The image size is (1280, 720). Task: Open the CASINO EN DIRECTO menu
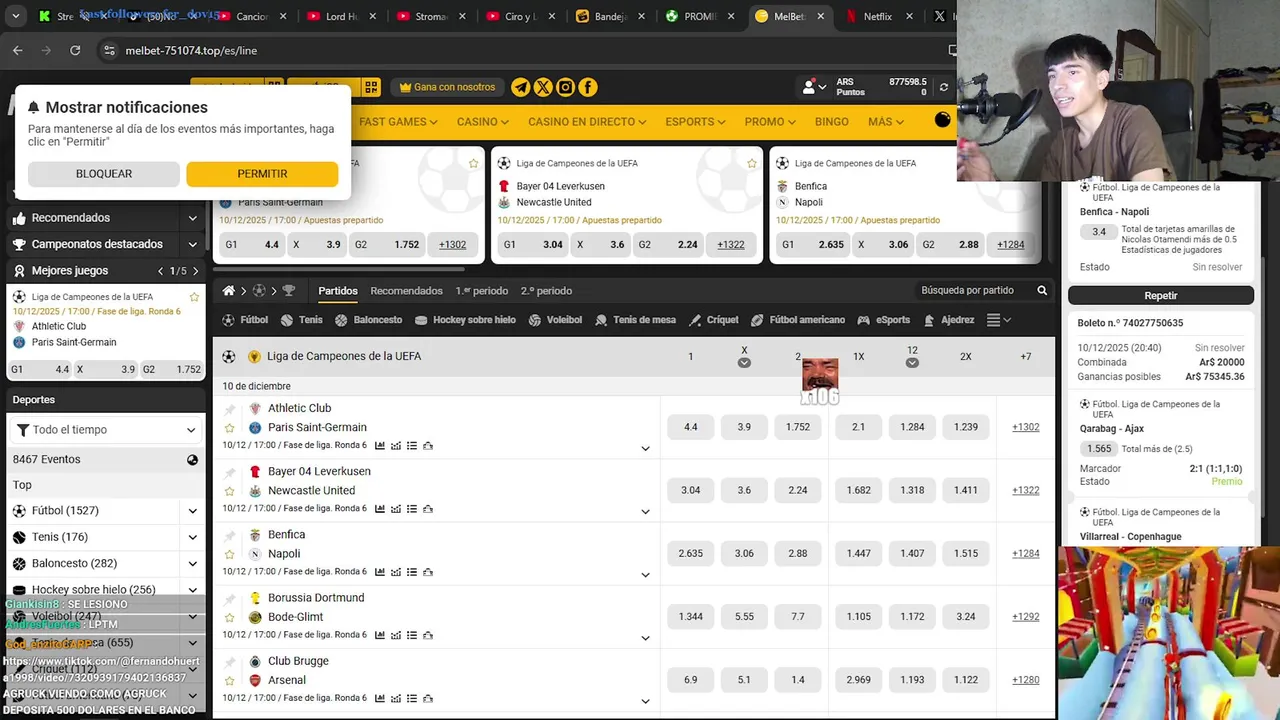click(x=588, y=122)
